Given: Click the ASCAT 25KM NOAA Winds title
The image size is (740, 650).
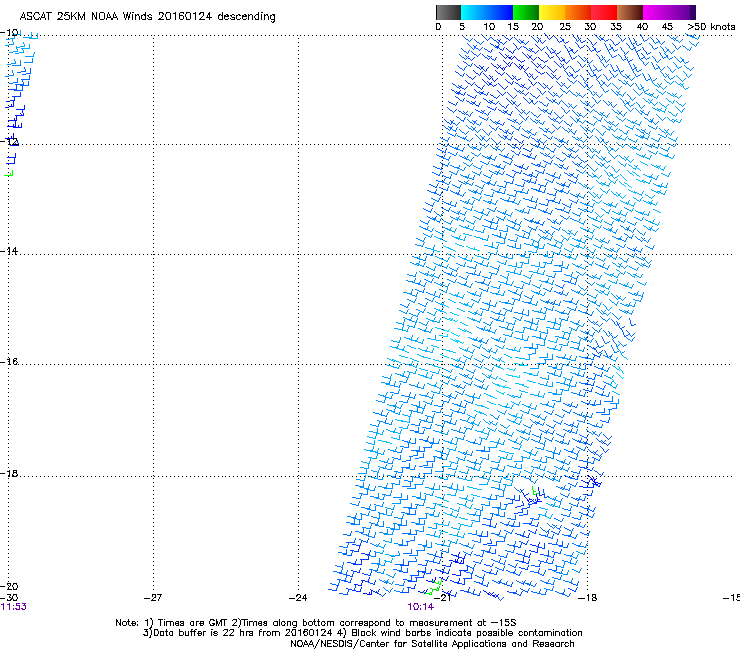Looking at the screenshot, I should (147, 17).
